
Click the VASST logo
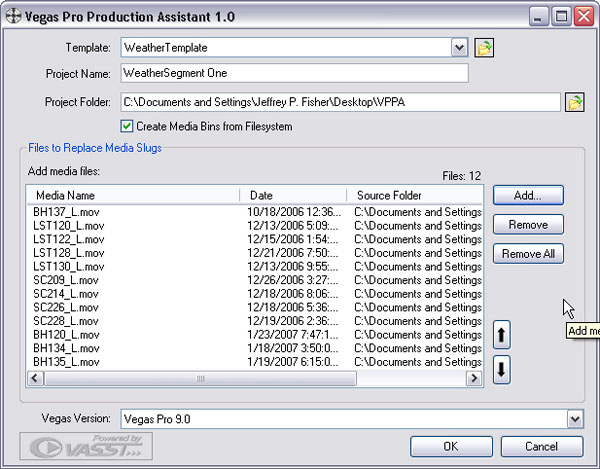(86, 446)
